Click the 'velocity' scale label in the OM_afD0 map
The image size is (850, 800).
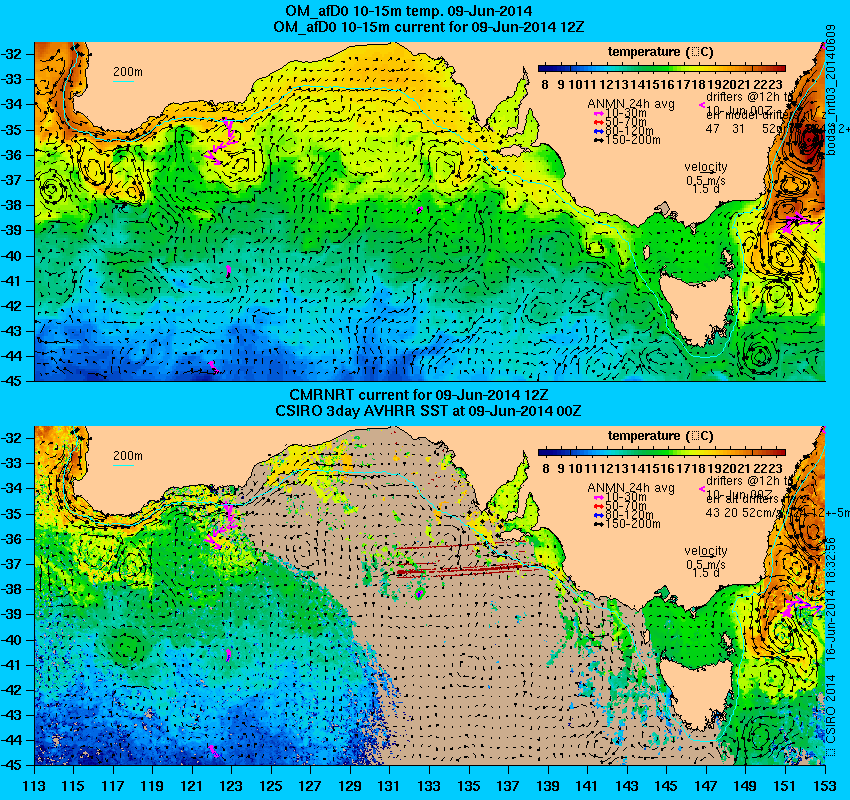pos(705,167)
